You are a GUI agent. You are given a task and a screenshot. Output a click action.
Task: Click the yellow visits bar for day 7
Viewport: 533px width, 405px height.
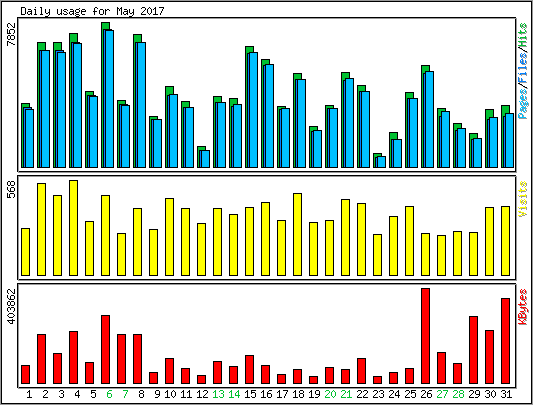pyautogui.click(x=121, y=254)
